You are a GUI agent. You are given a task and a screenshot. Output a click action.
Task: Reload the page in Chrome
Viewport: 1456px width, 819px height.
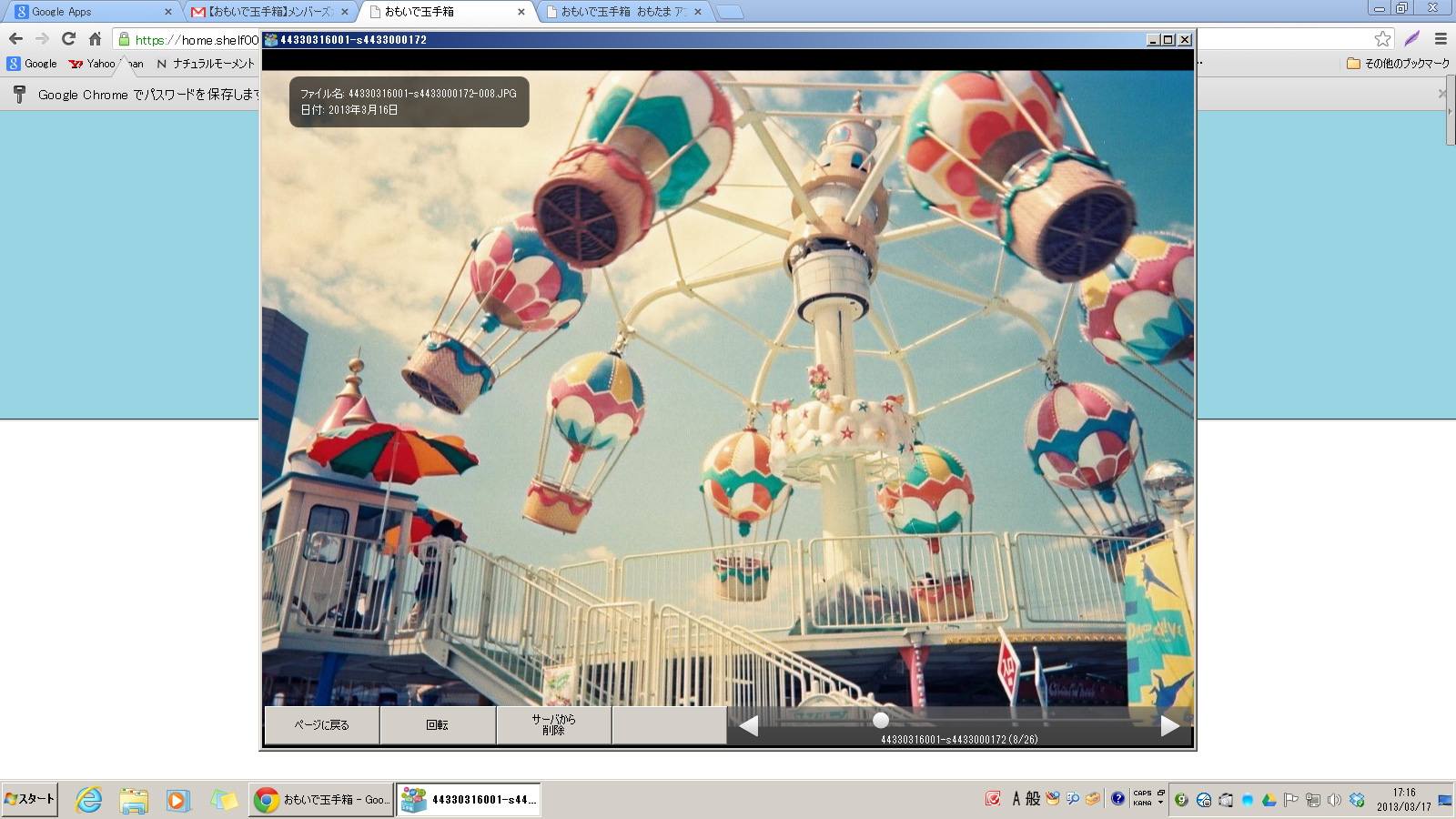[x=68, y=39]
